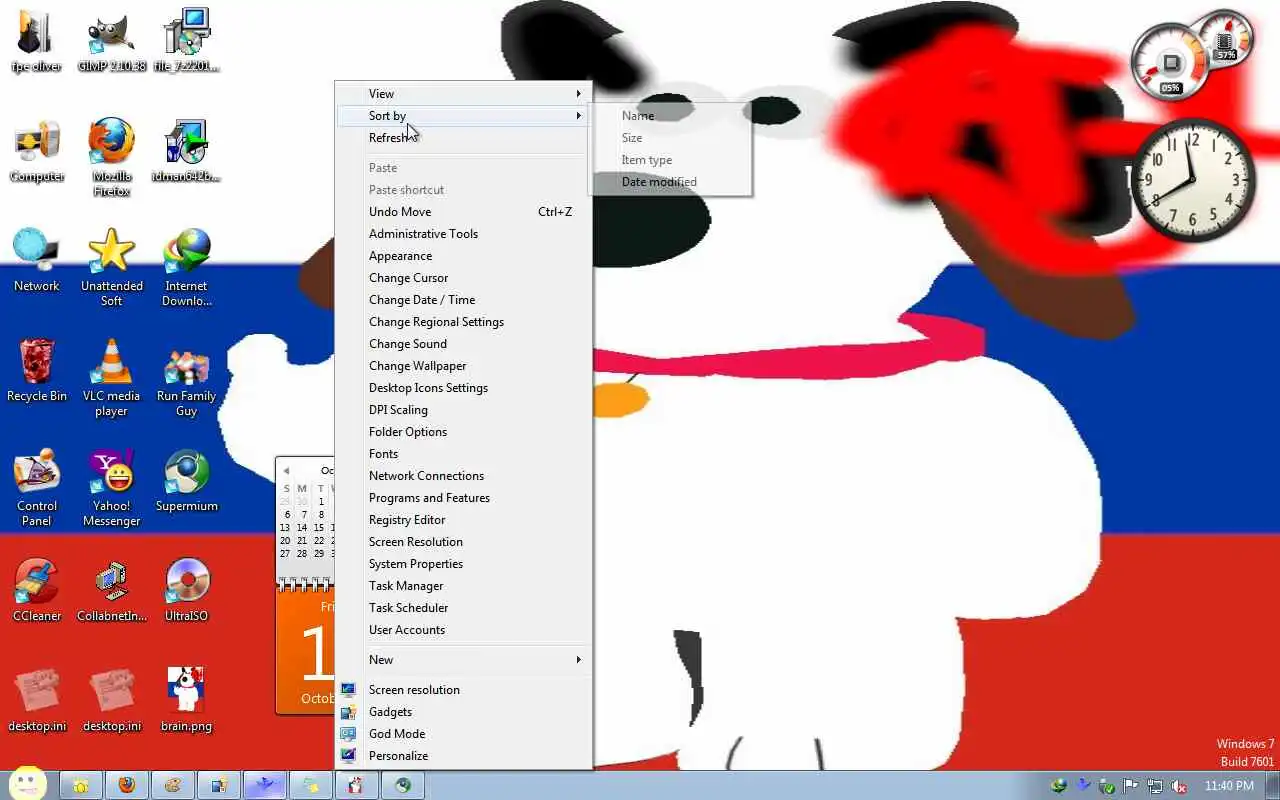Select Change Wallpaper in menu

[x=463, y=366]
